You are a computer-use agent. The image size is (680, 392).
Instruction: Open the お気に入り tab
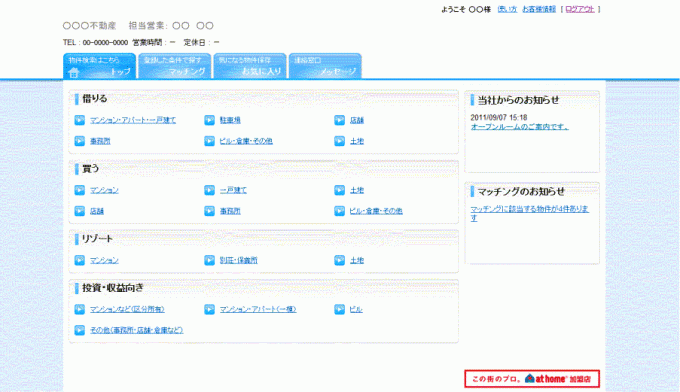point(250,66)
